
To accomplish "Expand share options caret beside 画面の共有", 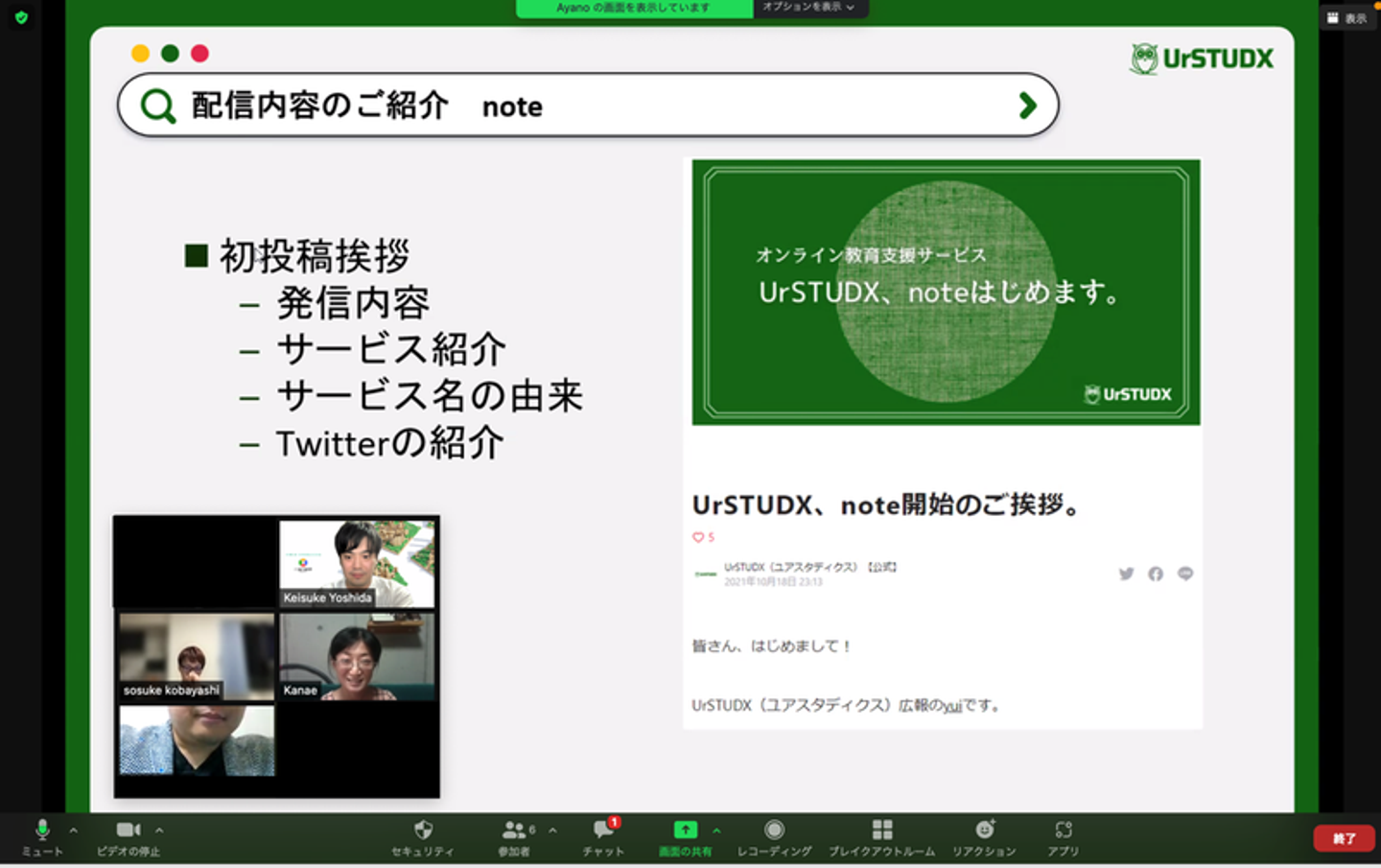I will pos(716,831).
